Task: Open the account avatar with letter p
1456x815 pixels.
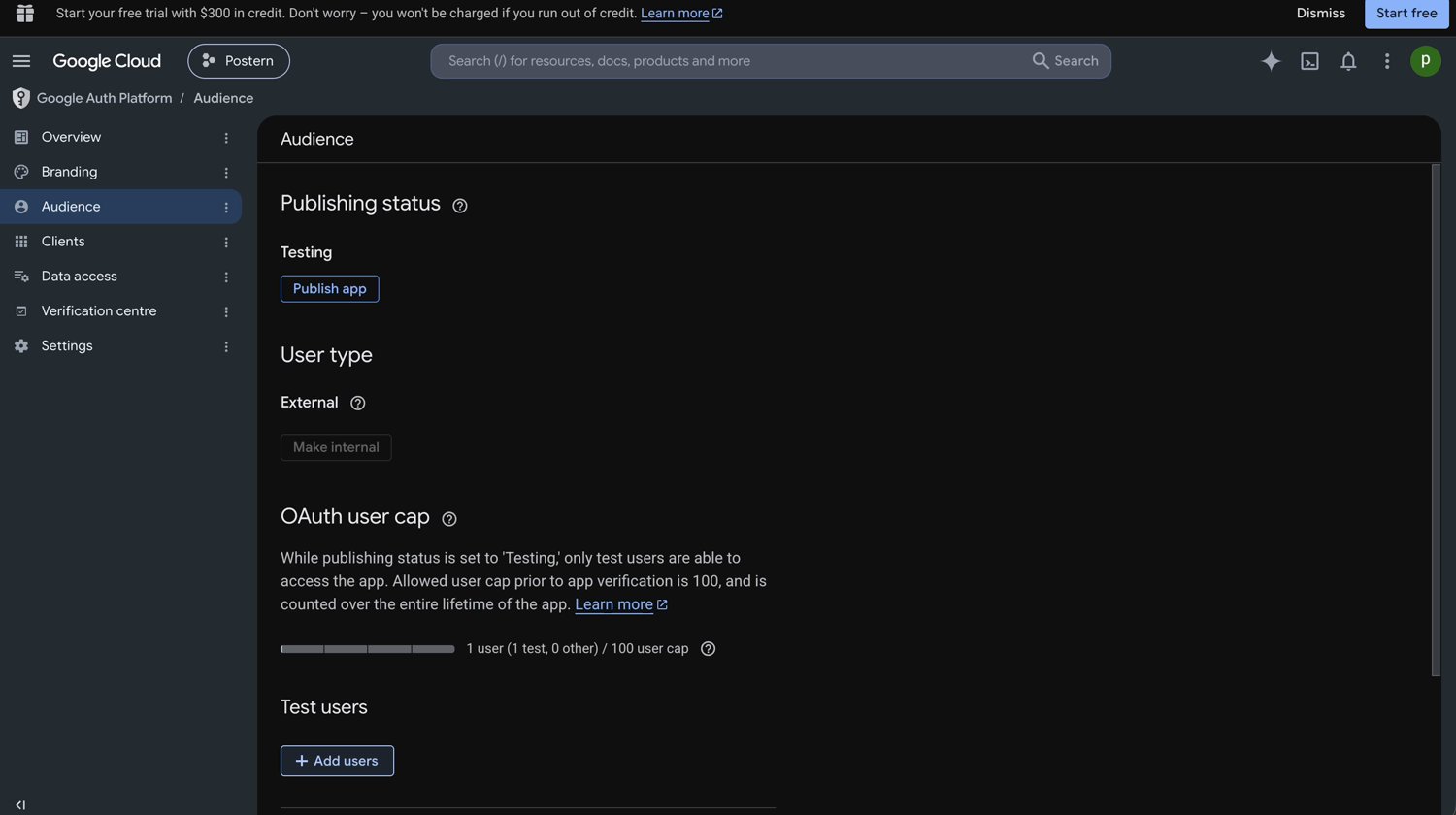Action: click(x=1425, y=60)
